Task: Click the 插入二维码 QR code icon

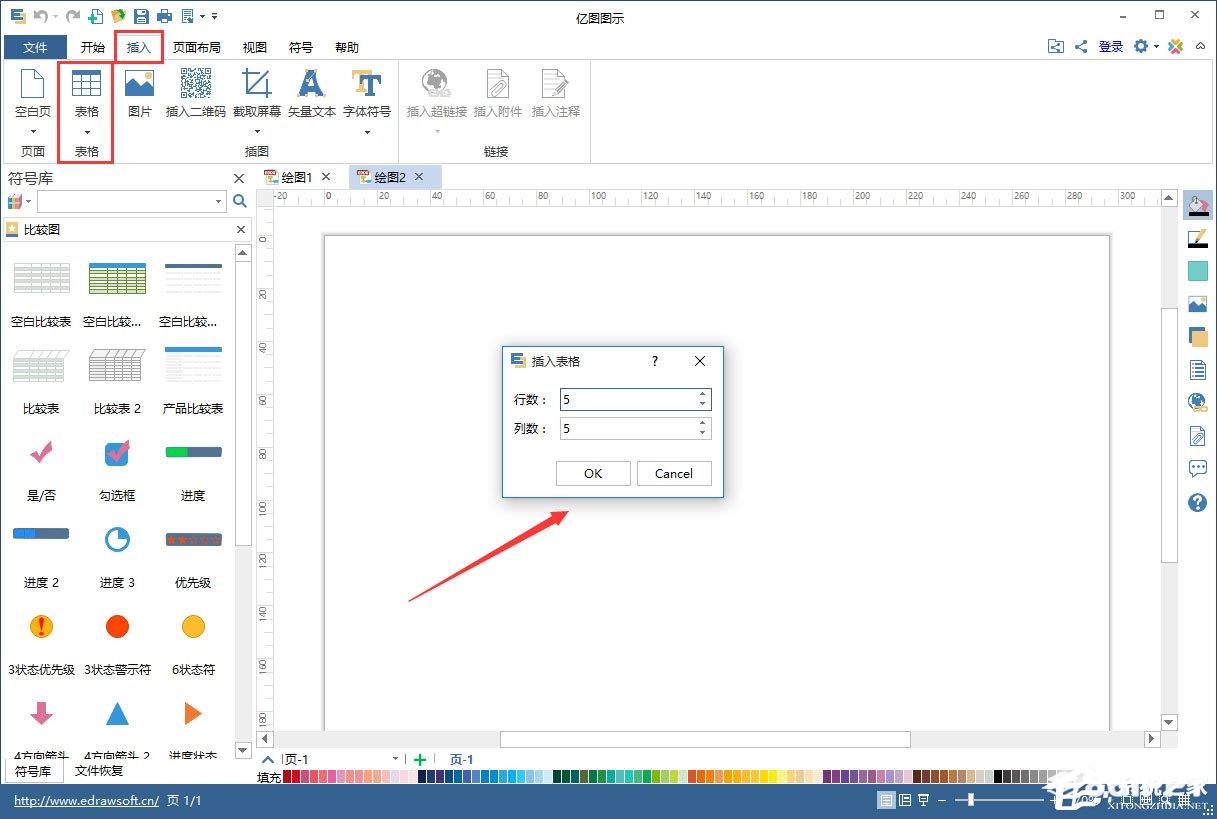Action: 196,84
